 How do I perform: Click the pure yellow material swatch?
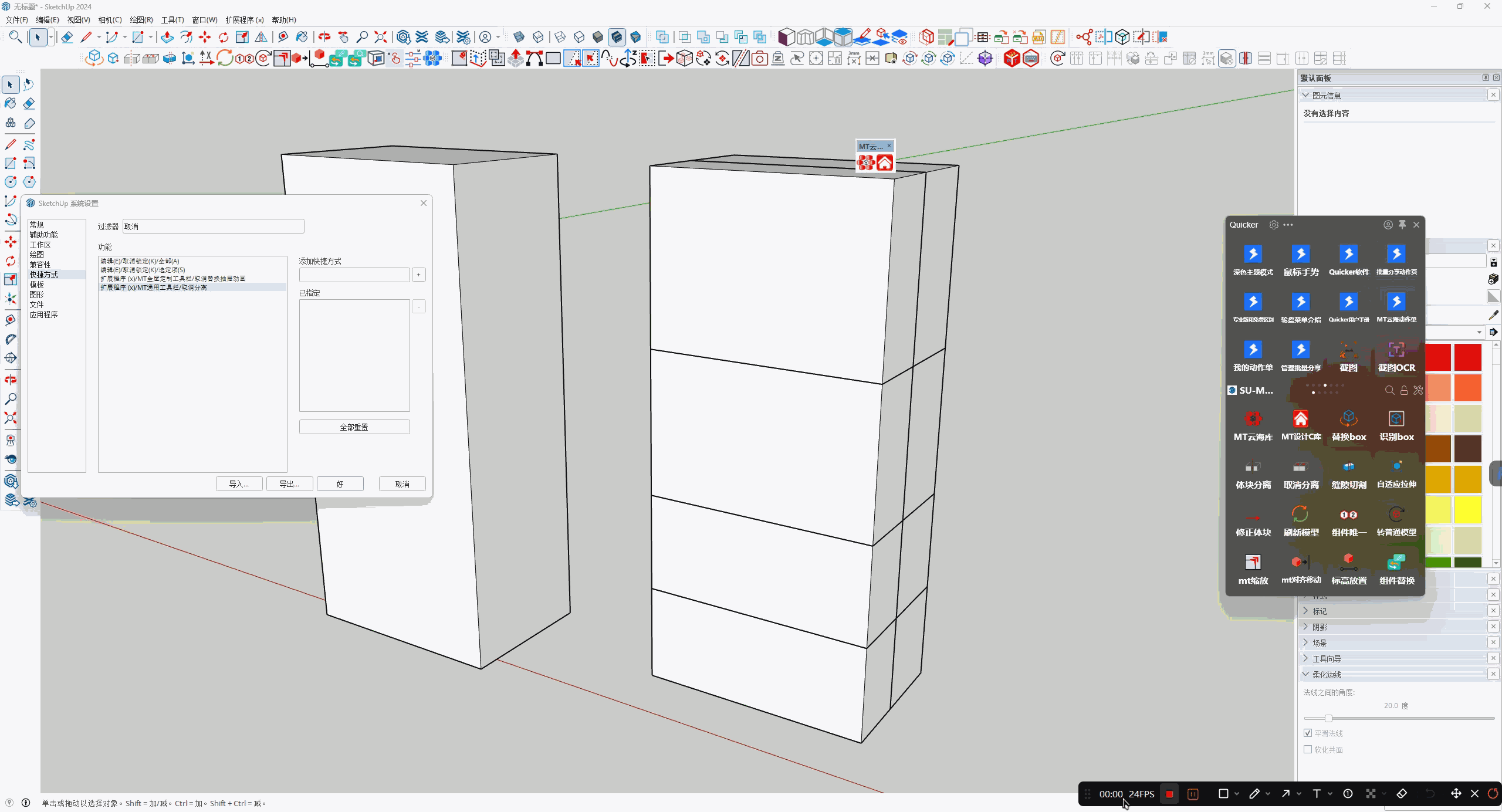[1467, 509]
